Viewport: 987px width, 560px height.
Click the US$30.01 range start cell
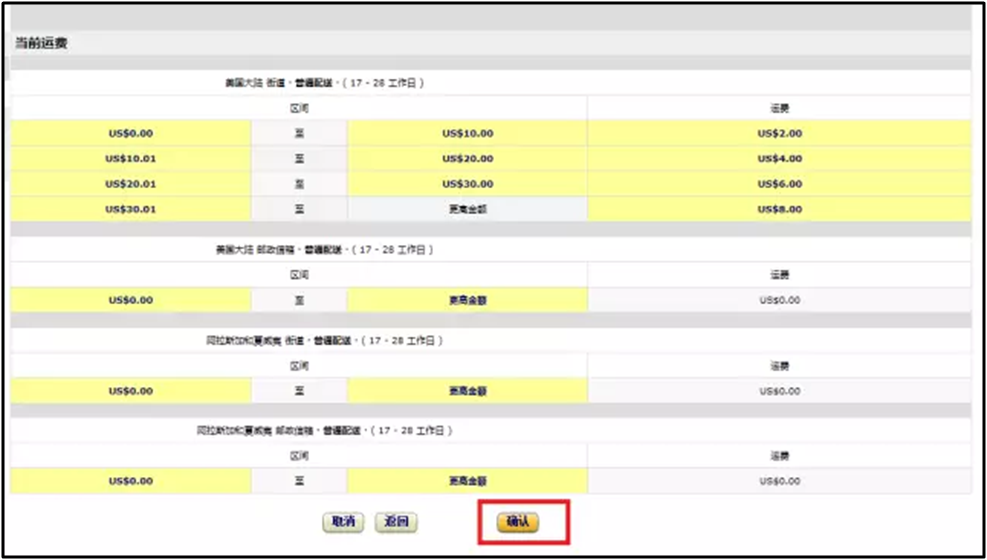click(131, 209)
